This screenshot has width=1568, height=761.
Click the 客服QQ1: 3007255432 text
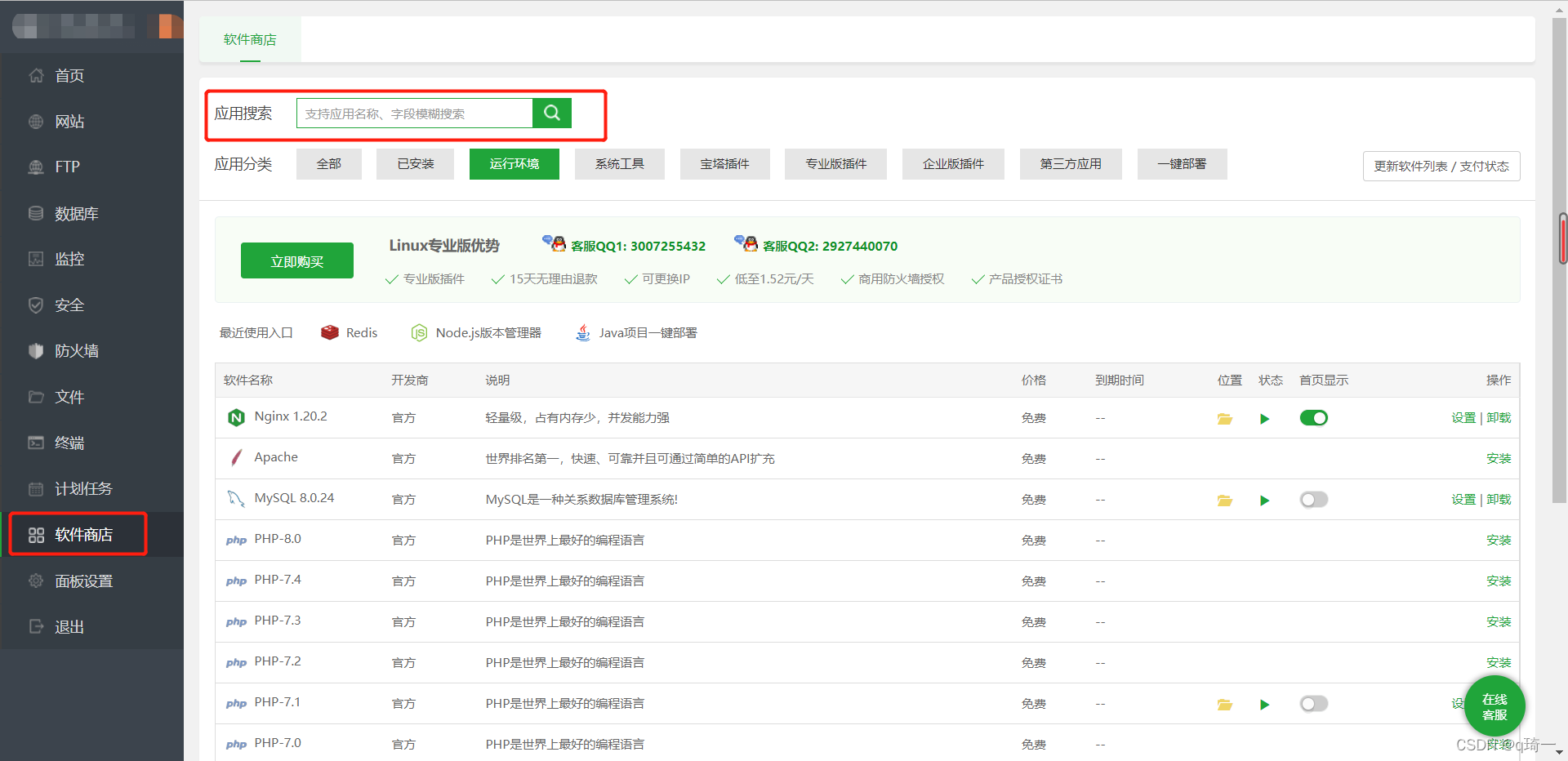tap(638, 247)
